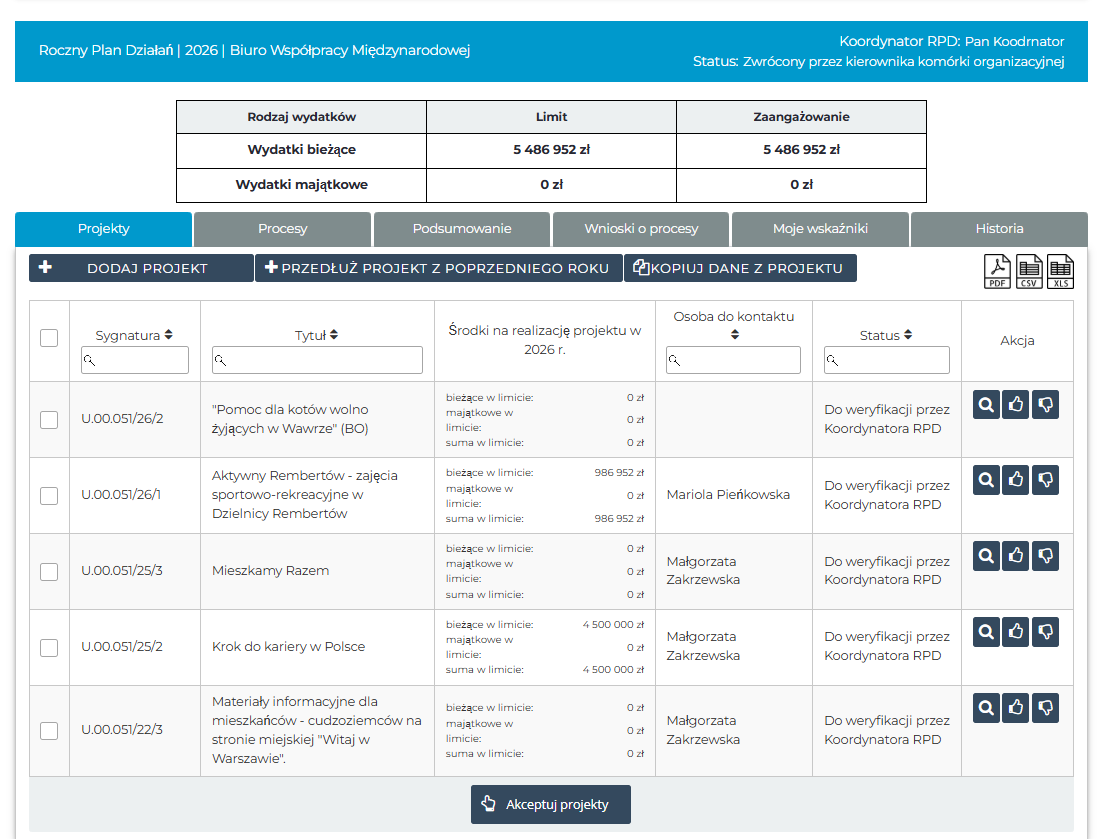Switch to the Procesy tab
Screen dimensions: 1102x839
coord(282,229)
